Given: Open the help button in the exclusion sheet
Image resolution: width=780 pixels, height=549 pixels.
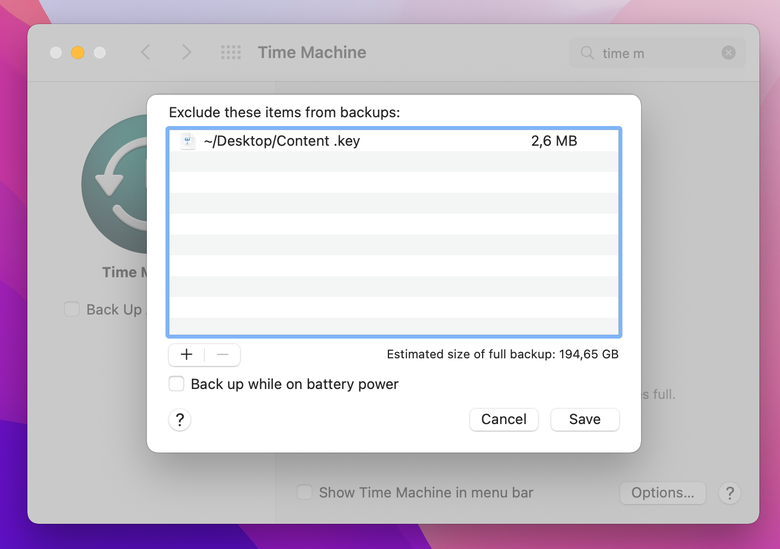Looking at the screenshot, I should [x=180, y=420].
